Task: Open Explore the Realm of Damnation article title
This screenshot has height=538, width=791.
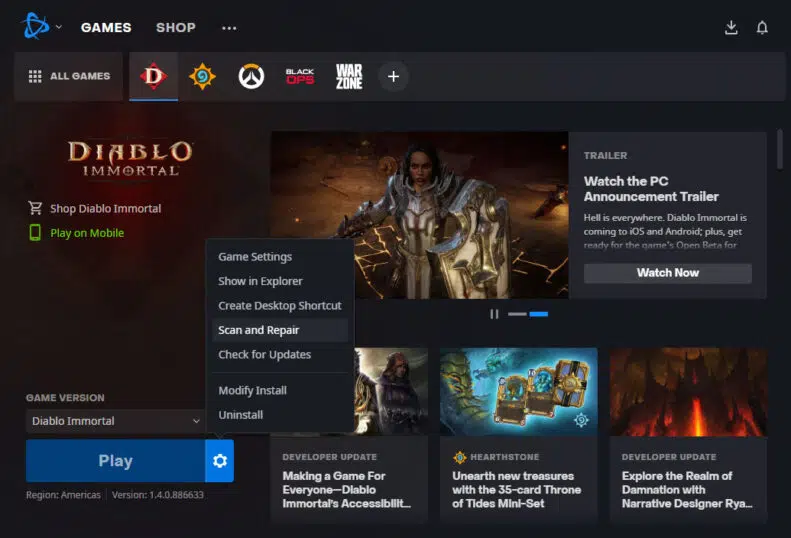Action: (687, 490)
